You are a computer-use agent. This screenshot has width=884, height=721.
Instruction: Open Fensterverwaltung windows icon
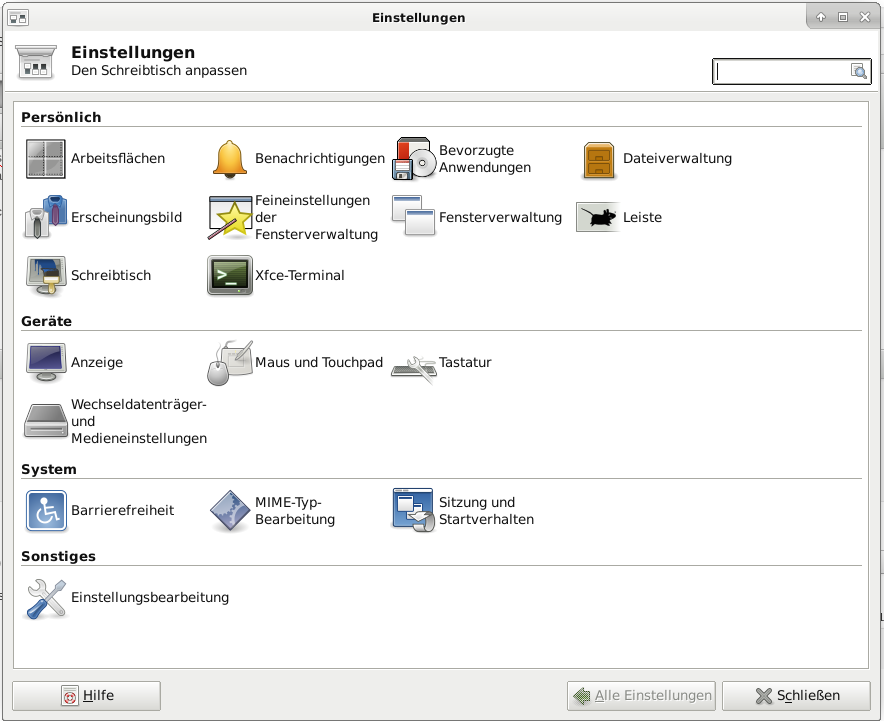[x=414, y=215]
